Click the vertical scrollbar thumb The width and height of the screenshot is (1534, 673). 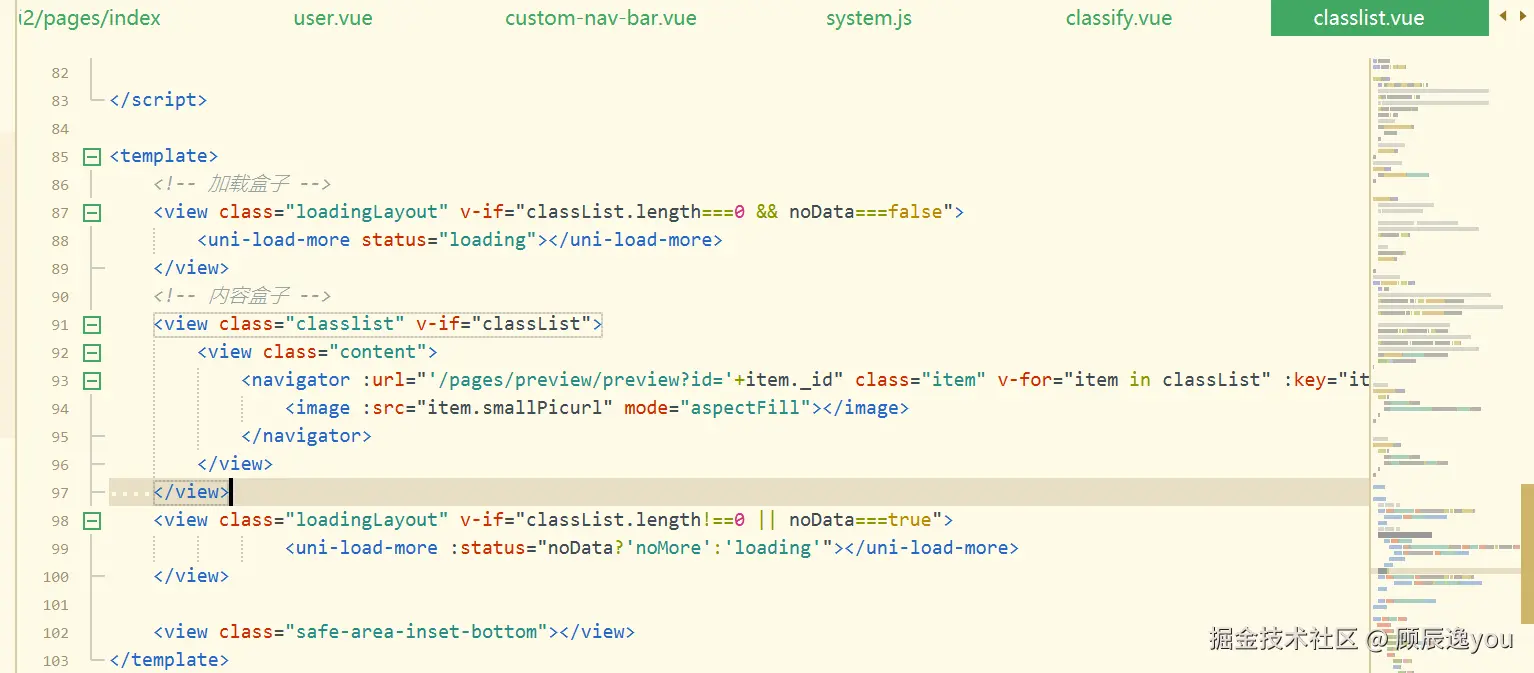[1527, 553]
